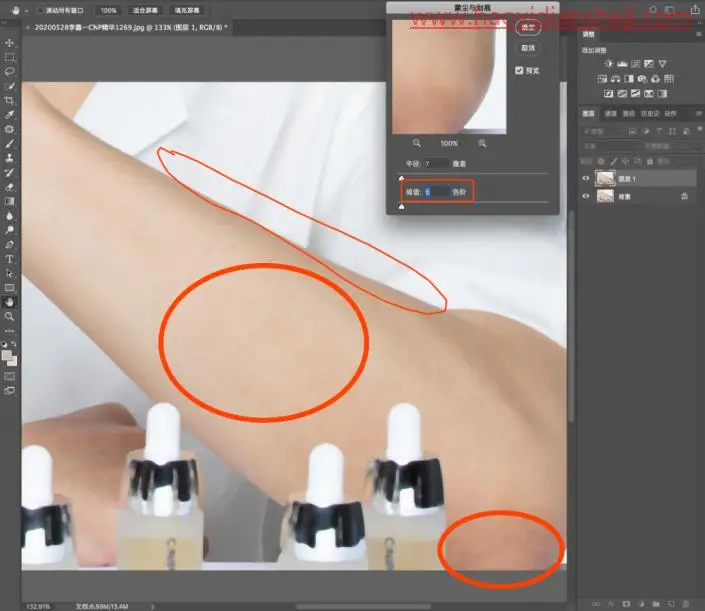This screenshot has height=611, width=705.
Task: Hide the 背景 layer with eye icon
Action: coord(585,196)
